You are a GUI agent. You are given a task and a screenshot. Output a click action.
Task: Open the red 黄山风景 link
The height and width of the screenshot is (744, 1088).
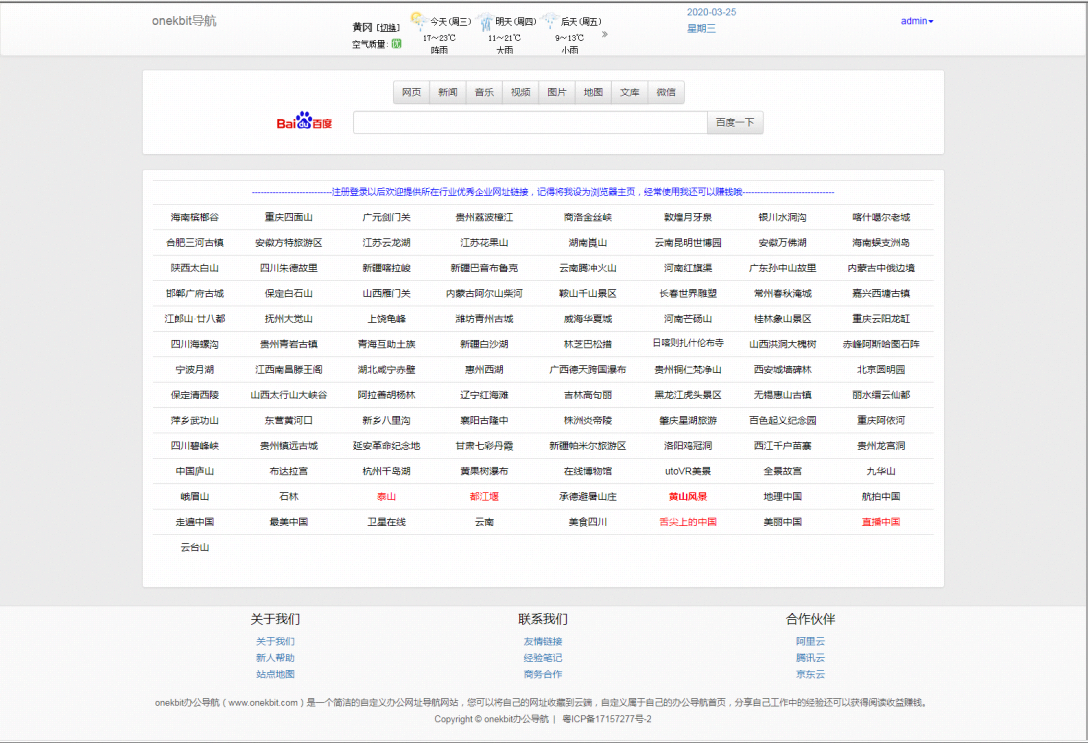tap(688, 497)
